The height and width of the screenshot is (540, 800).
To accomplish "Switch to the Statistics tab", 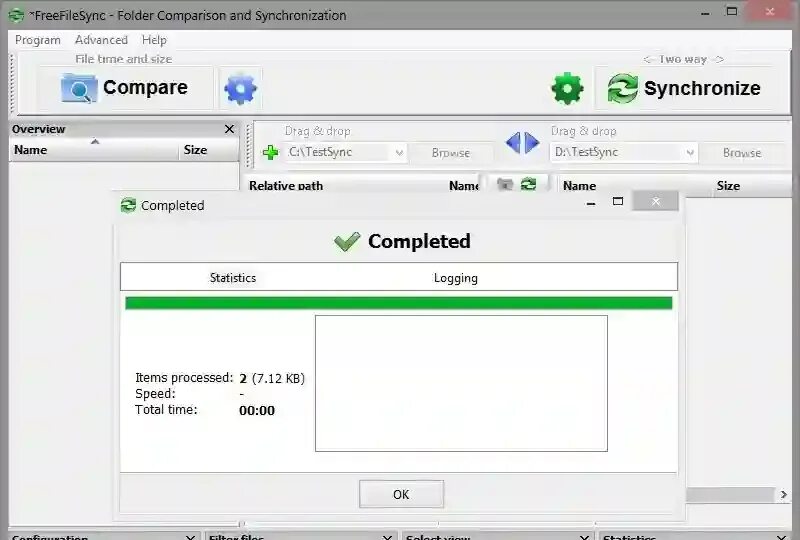I will (x=233, y=278).
